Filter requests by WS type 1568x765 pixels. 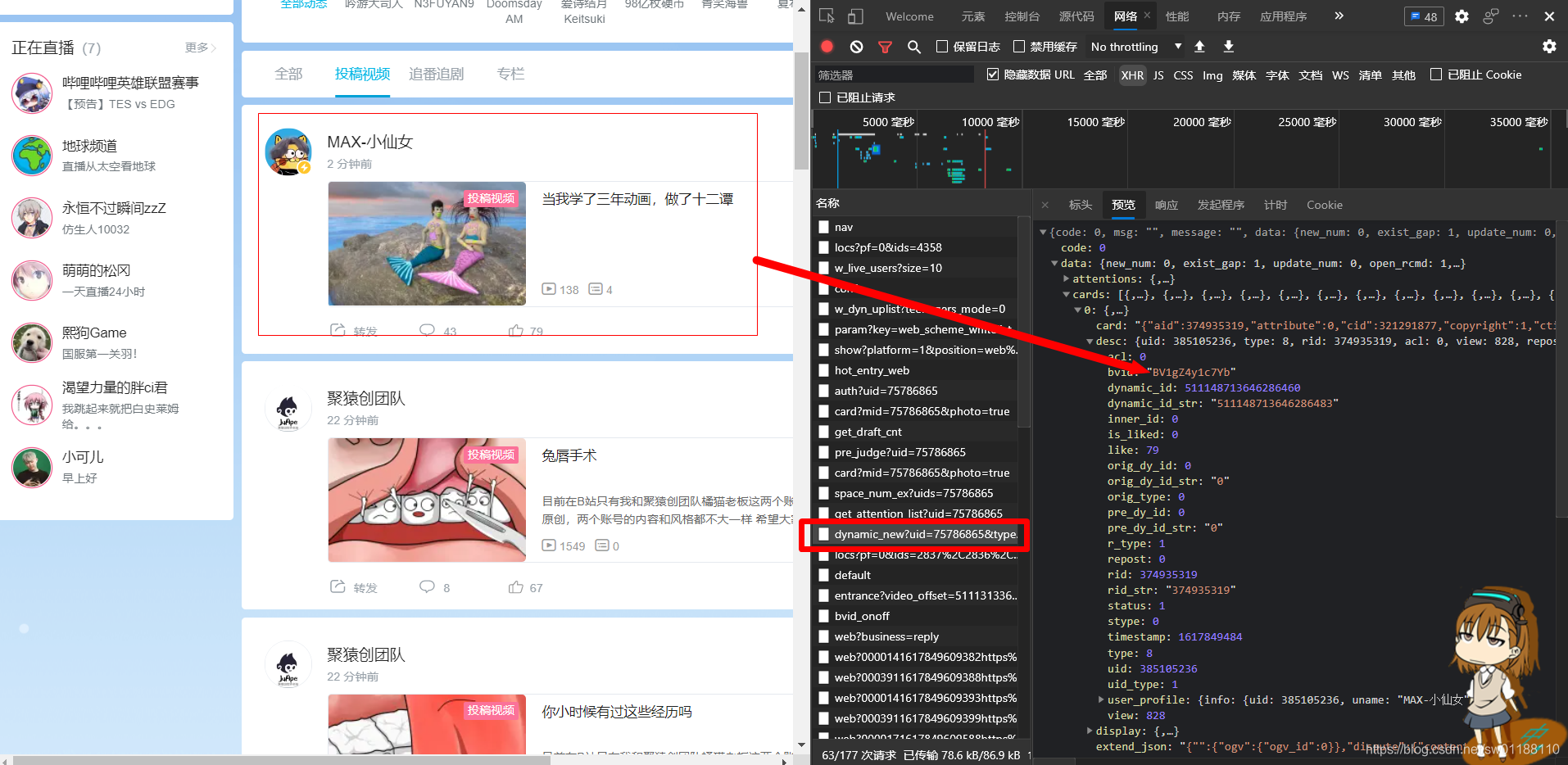(1340, 75)
